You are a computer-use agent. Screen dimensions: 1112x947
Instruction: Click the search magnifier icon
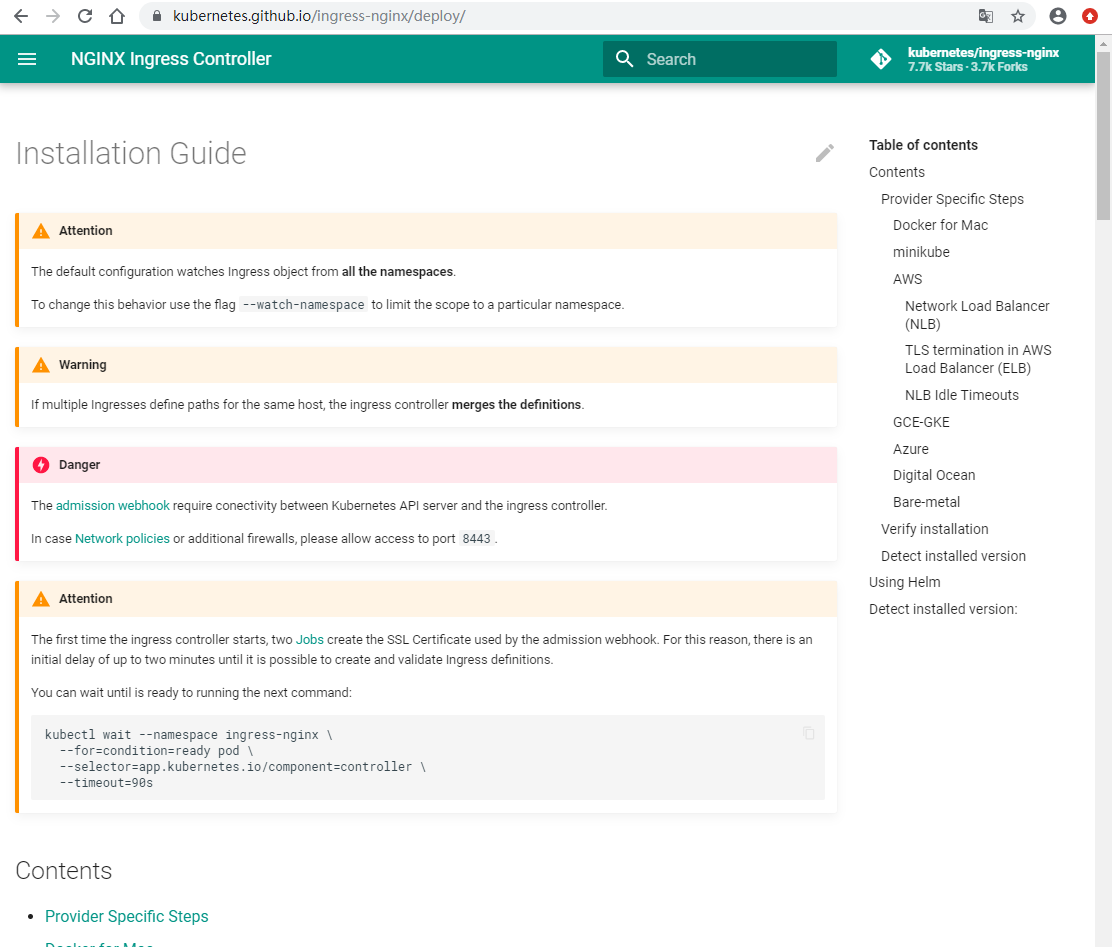[x=624, y=59]
